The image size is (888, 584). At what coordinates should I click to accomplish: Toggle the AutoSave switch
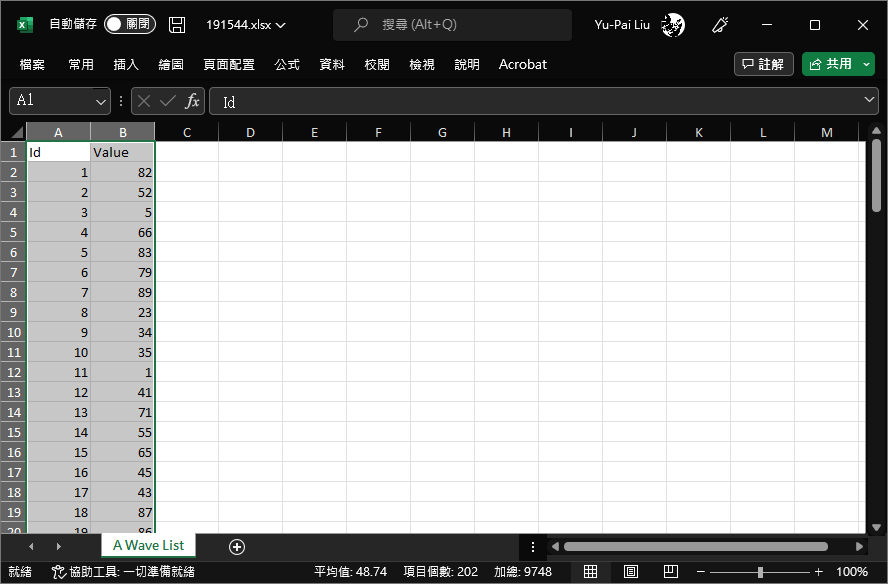[130, 24]
